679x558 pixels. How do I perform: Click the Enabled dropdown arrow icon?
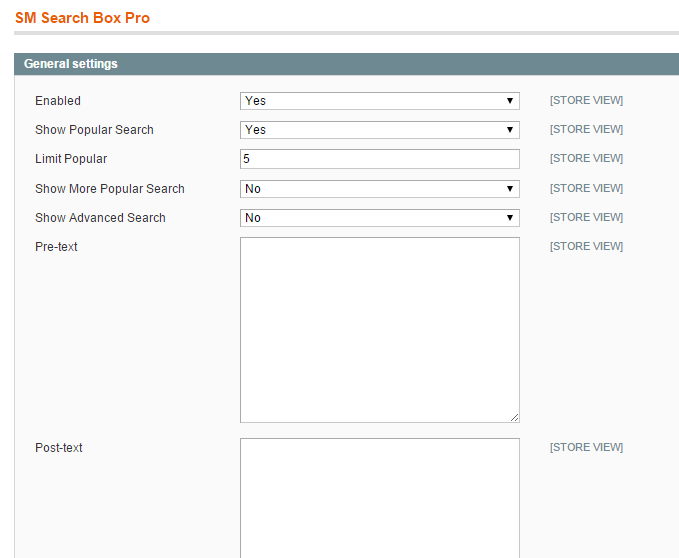click(510, 101)
